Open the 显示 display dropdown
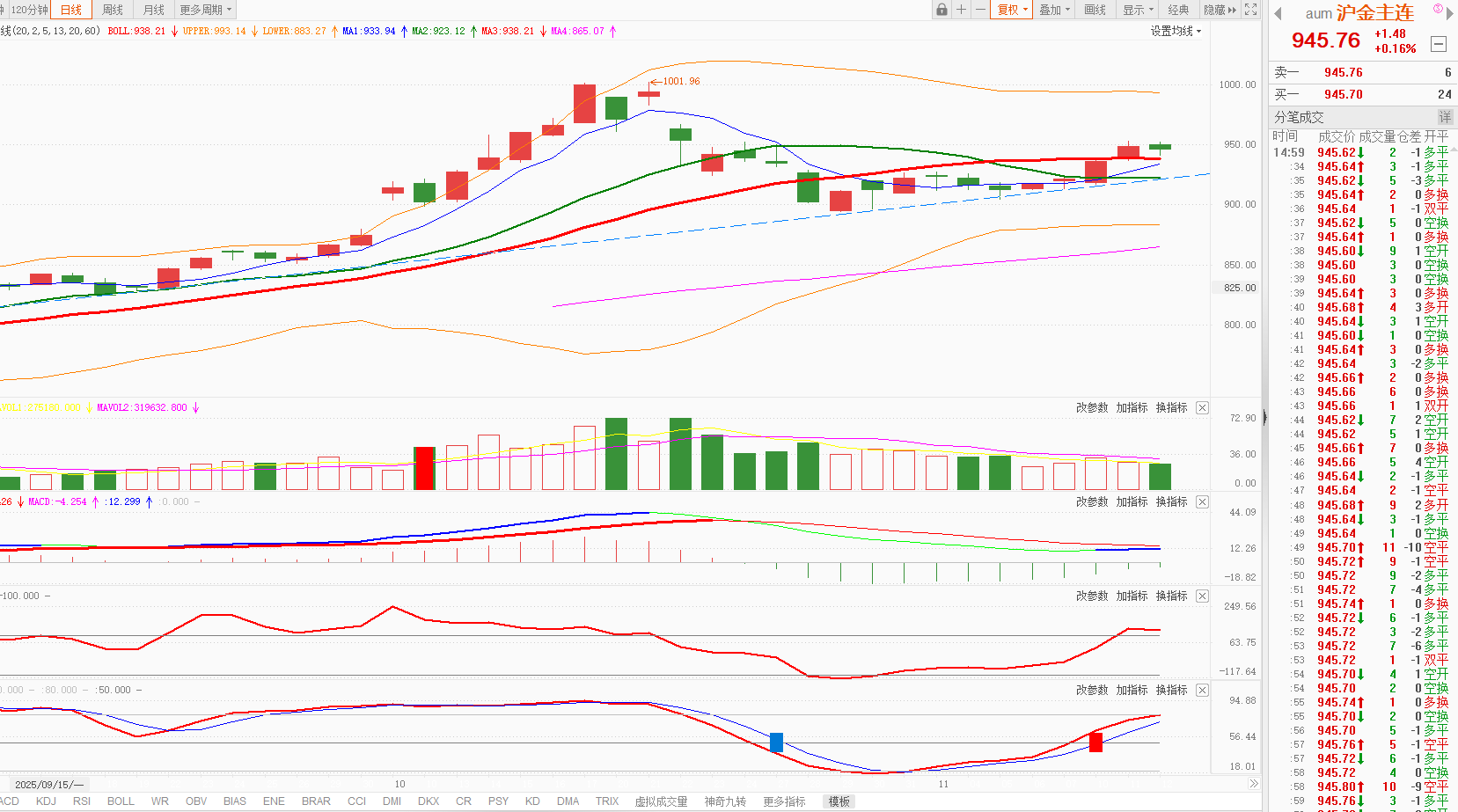The height and width of the screenshot is (812, 1458). (1138, 10)
